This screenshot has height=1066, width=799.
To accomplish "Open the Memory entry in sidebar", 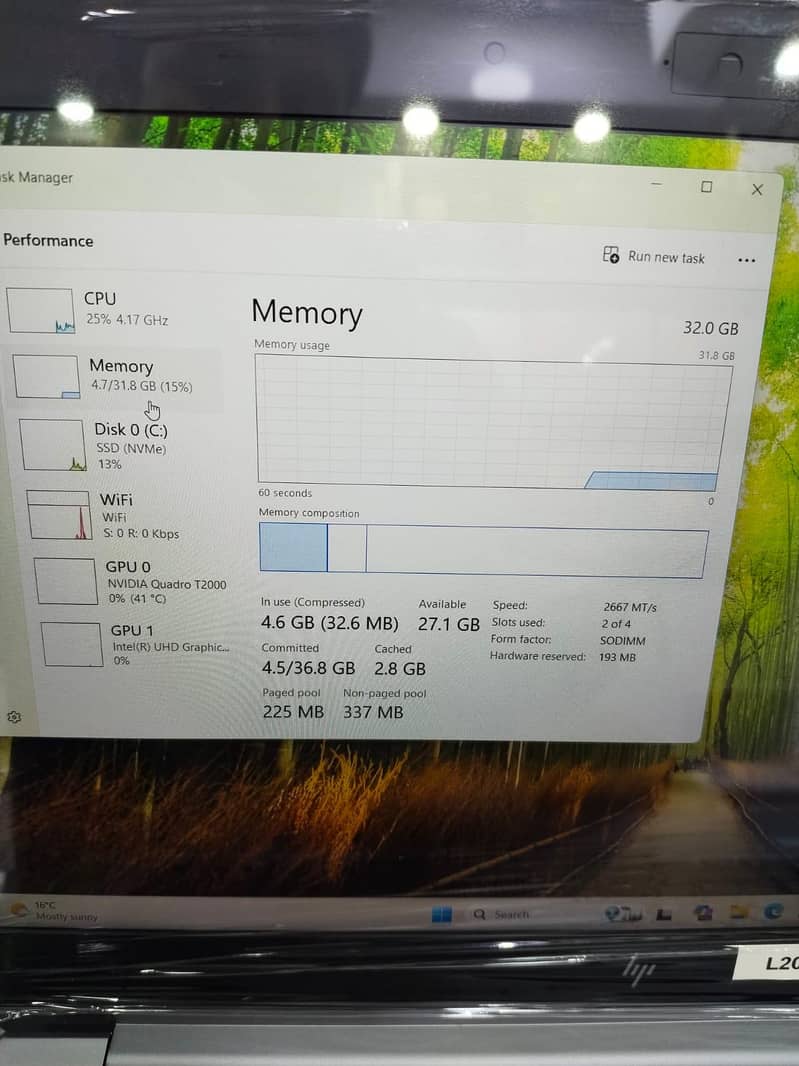I will coord(120,376).
